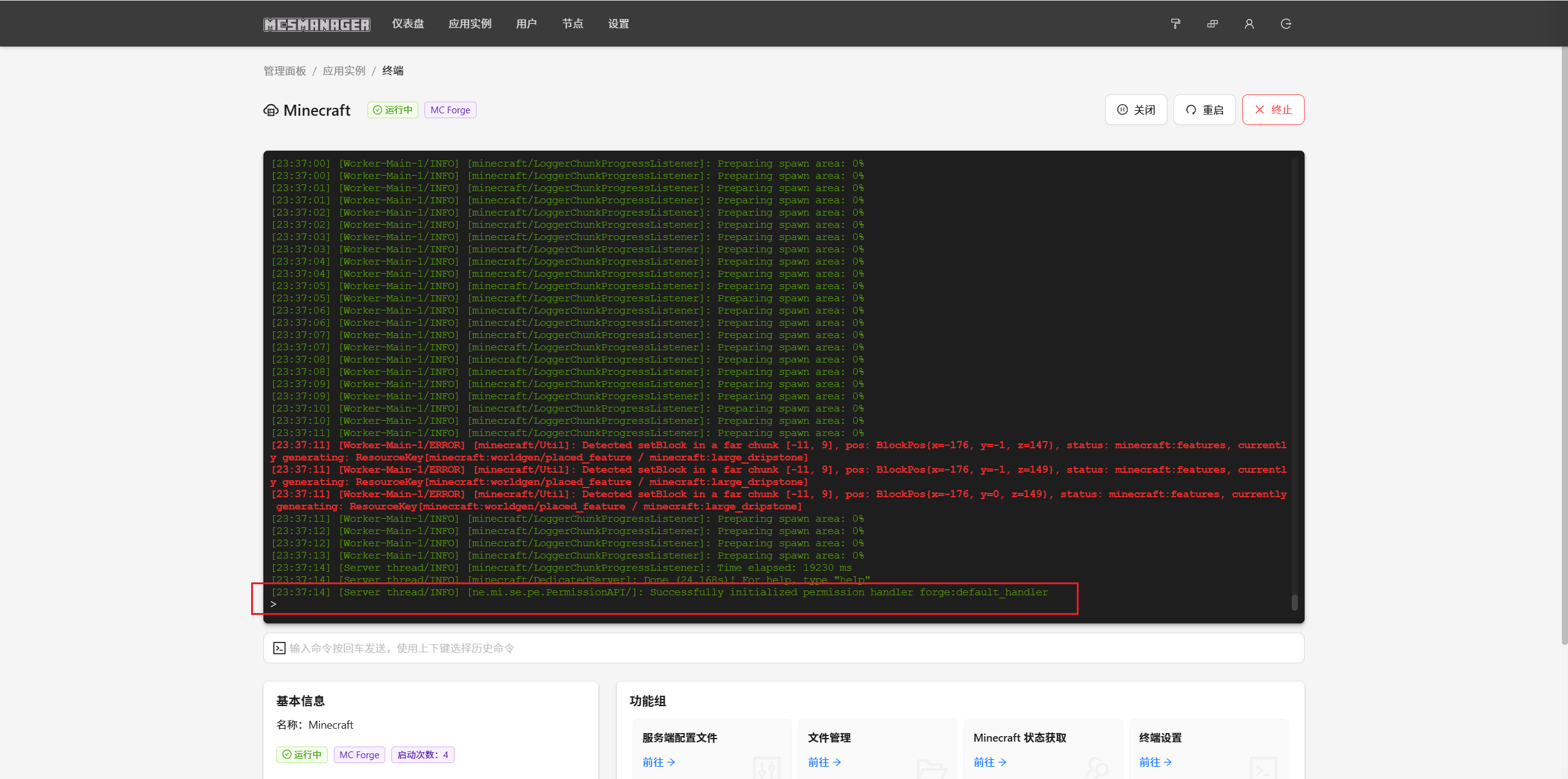This screenshot has width=1568, height=779.
Task: Click the 重启 restart button
Action: click(1205, 110)
